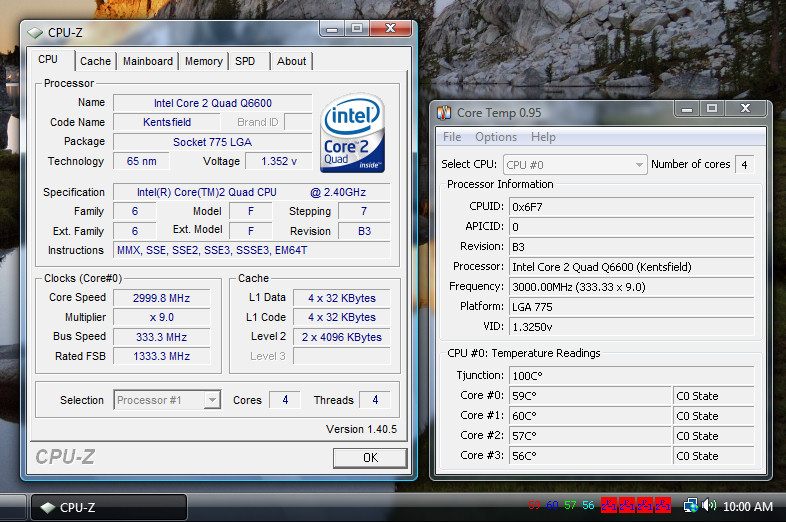
Task: Open the About tab in CPU-Z
Action: 291,61
